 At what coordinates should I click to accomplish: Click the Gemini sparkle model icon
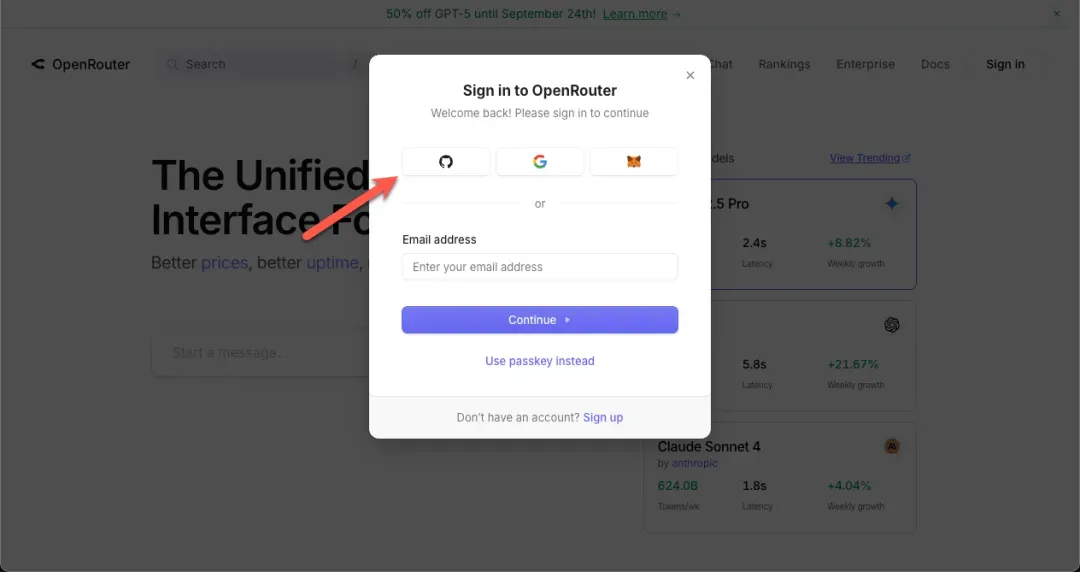[x=892, y=204]
